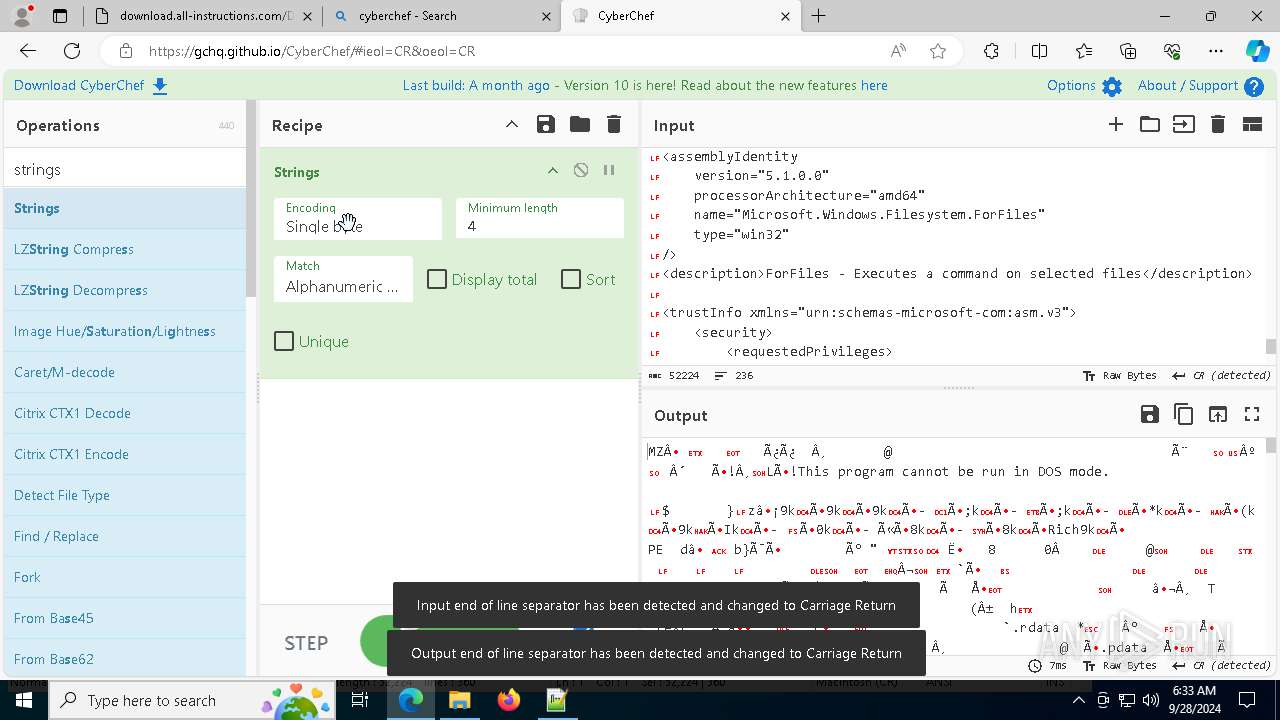Clear recipe with trash icon

[x=614, y=125]
